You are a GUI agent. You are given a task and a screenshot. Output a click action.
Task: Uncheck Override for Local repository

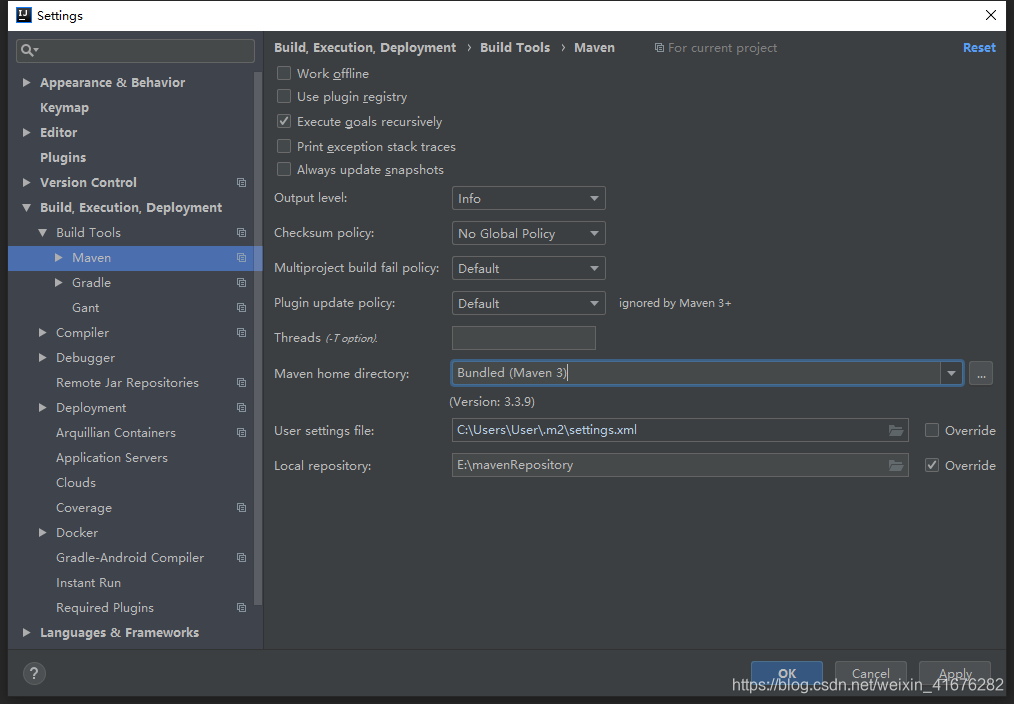tap(932, 465)
